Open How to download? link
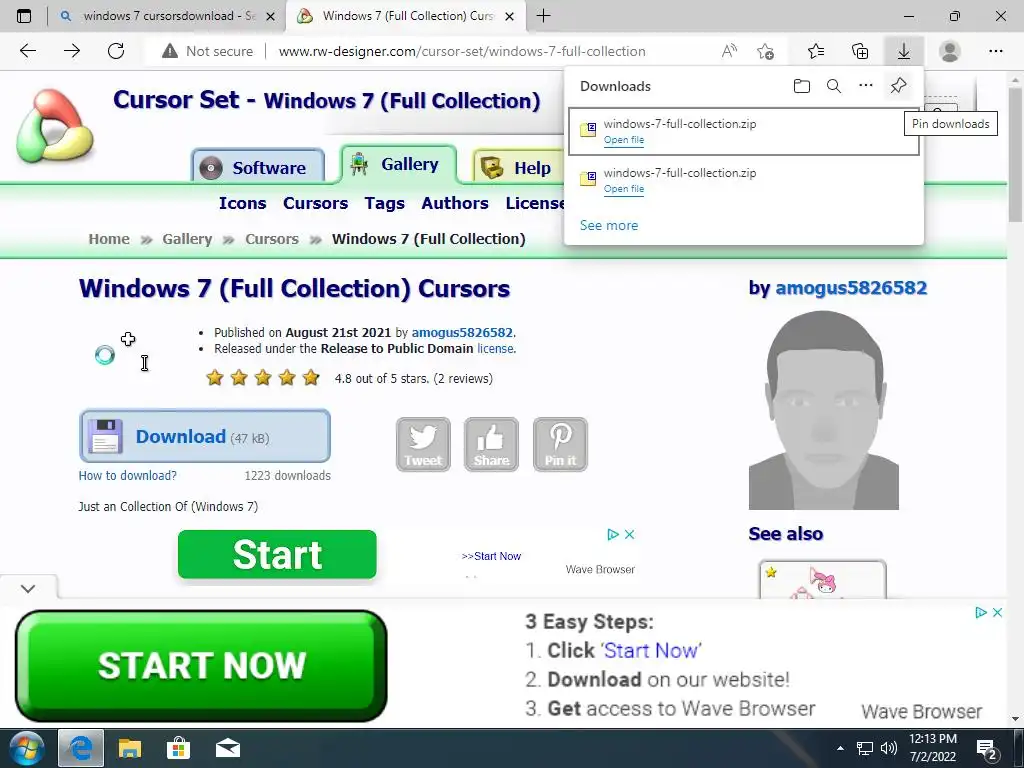The image size is (1024, 768). pyautogui.click(x=127, y=475)
